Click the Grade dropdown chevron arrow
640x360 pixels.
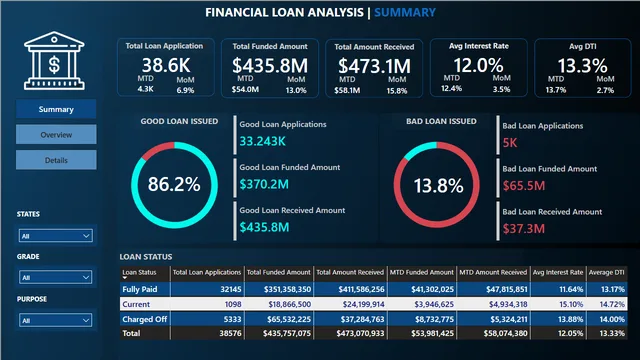(86, 277)
